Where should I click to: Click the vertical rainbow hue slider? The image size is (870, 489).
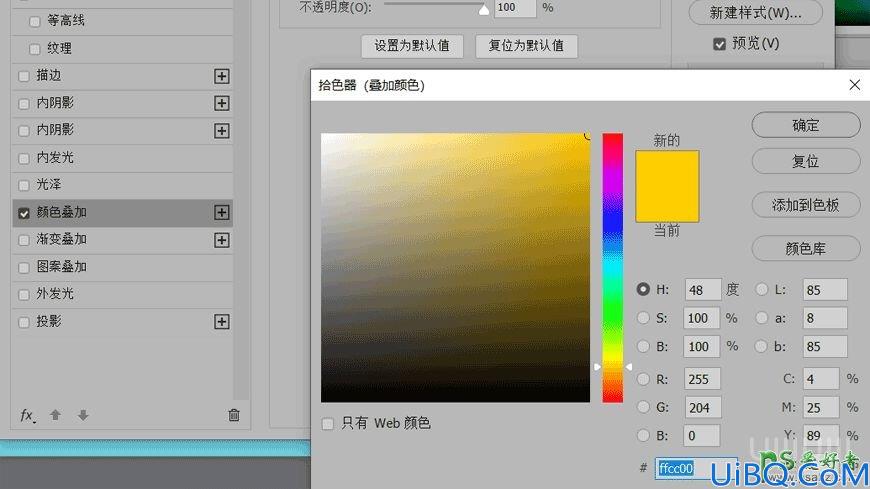click(613, 268)
